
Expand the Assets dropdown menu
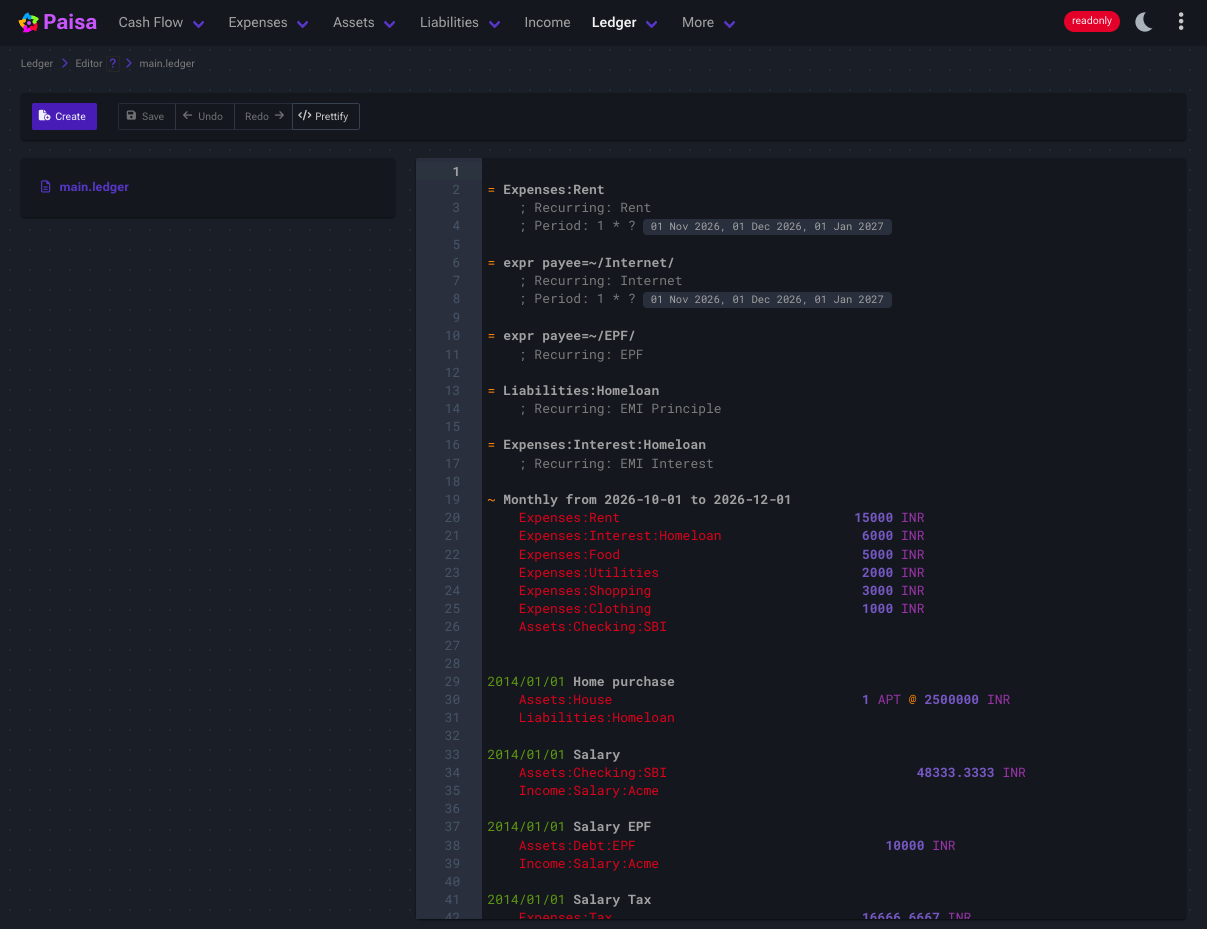(x=364, y=22)
